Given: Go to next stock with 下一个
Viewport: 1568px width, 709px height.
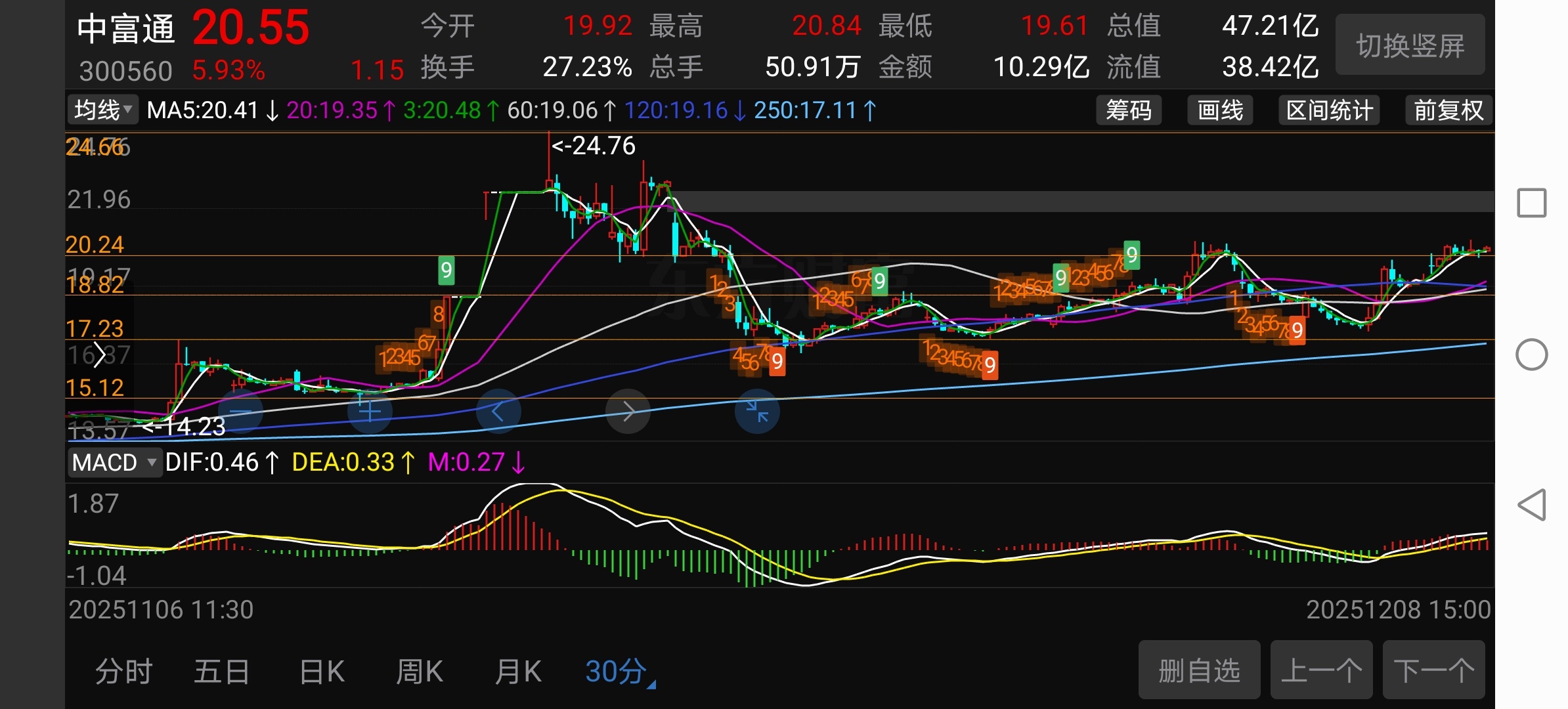Looking at the screenshot, I should coord(1433,670).
